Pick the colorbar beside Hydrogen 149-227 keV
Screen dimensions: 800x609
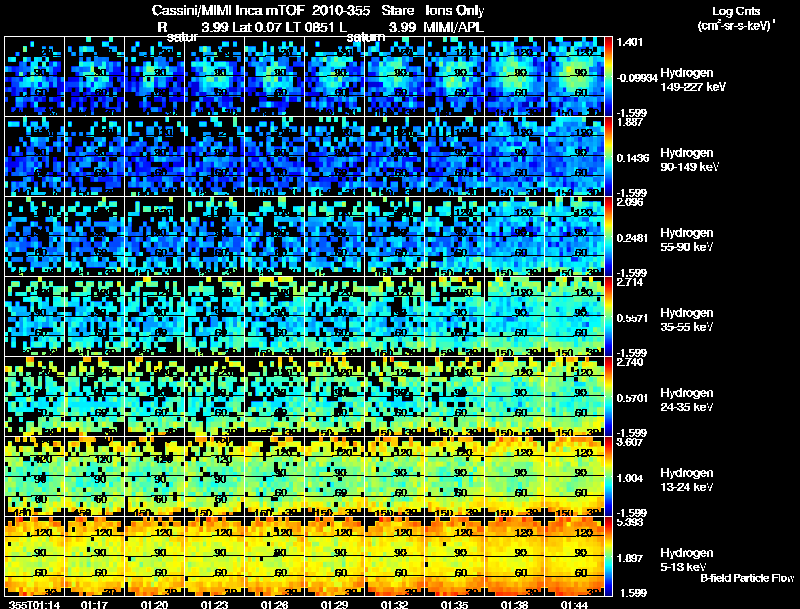(x=608, y=76)
